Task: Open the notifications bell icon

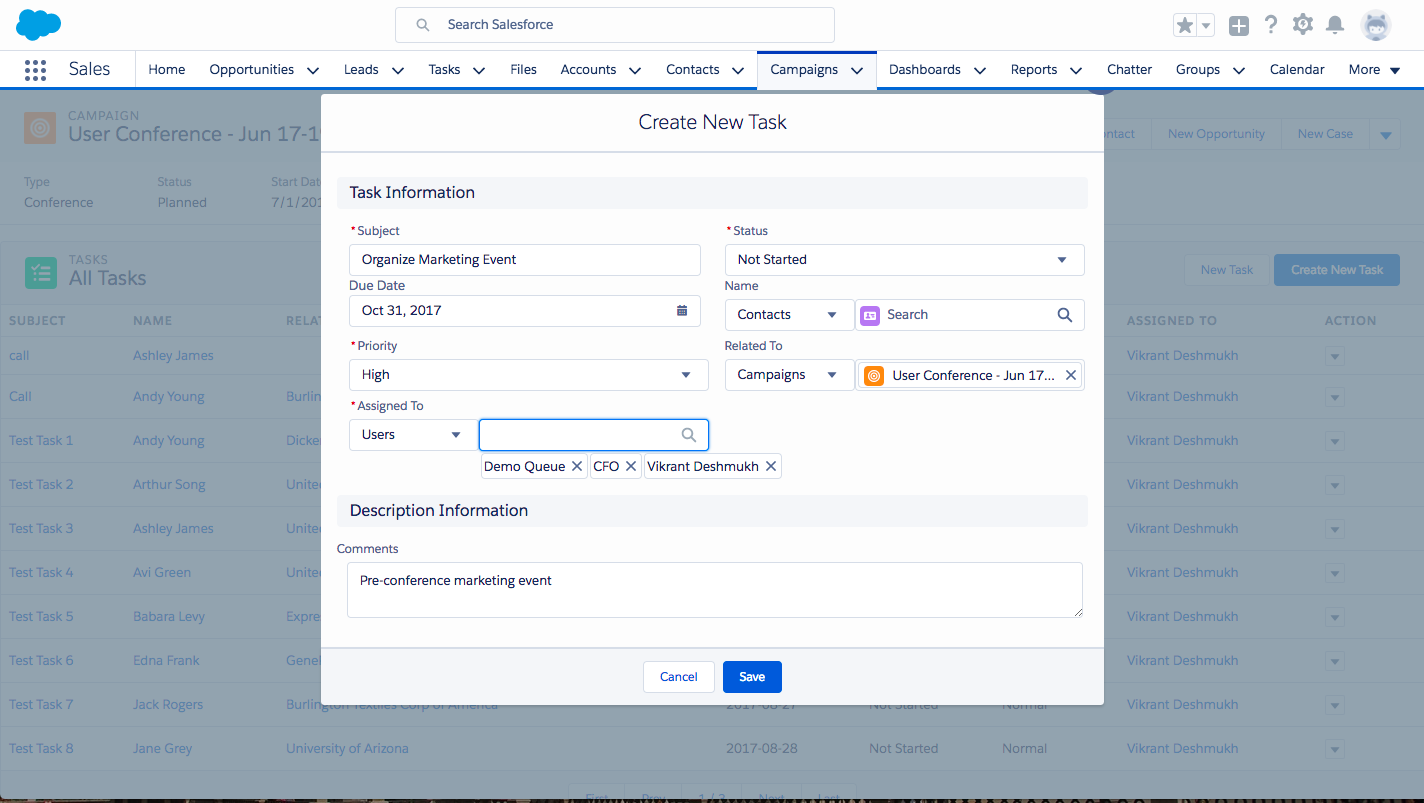Action: (1335, 24)
